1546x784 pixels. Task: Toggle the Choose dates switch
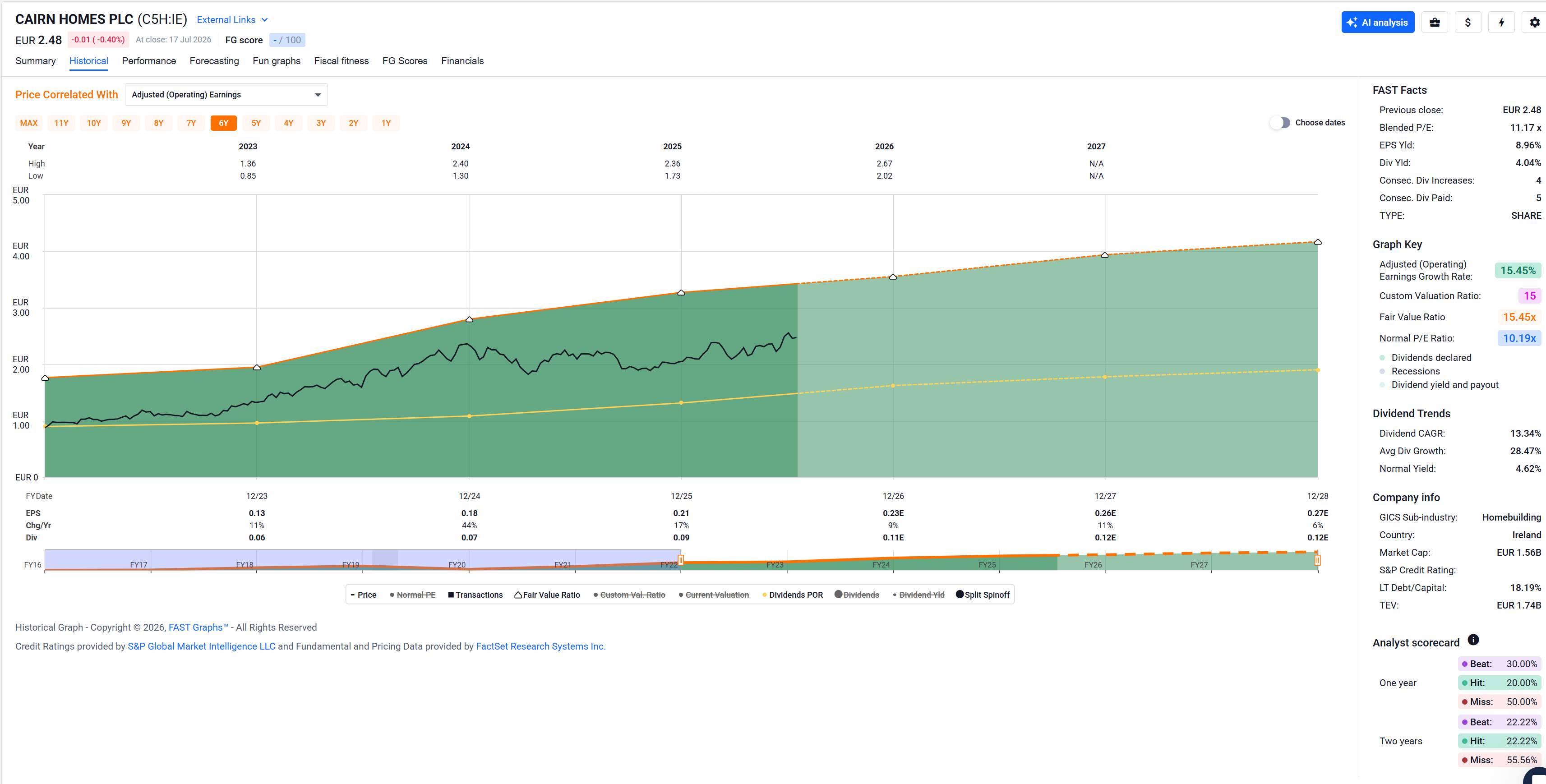[1280, 122]
